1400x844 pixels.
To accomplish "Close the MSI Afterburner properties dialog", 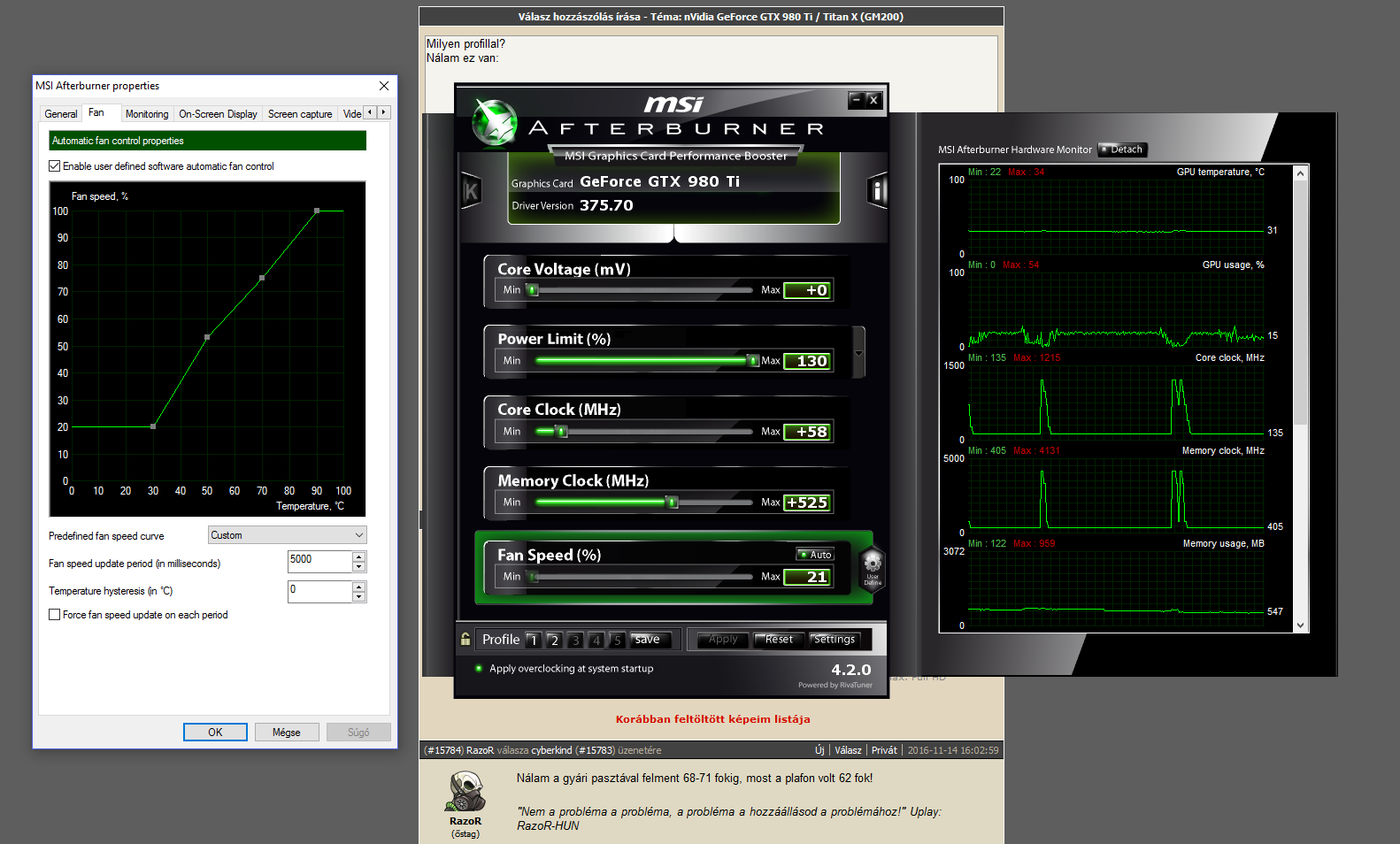I will (384, 86).
